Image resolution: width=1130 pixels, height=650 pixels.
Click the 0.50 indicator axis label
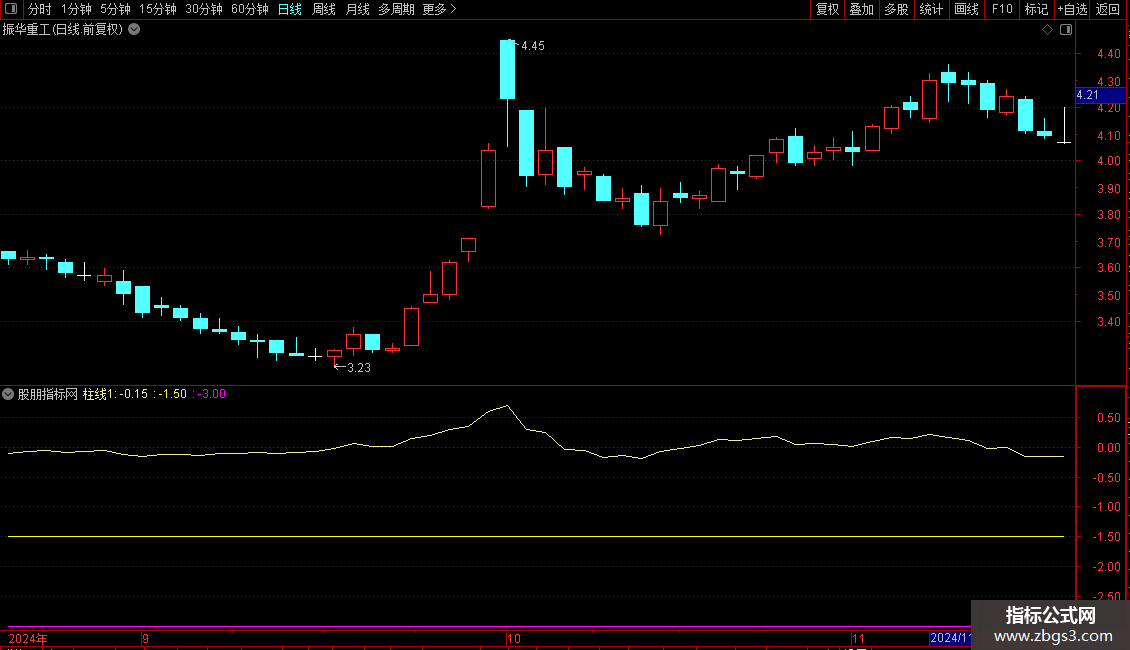(1108, 418)
